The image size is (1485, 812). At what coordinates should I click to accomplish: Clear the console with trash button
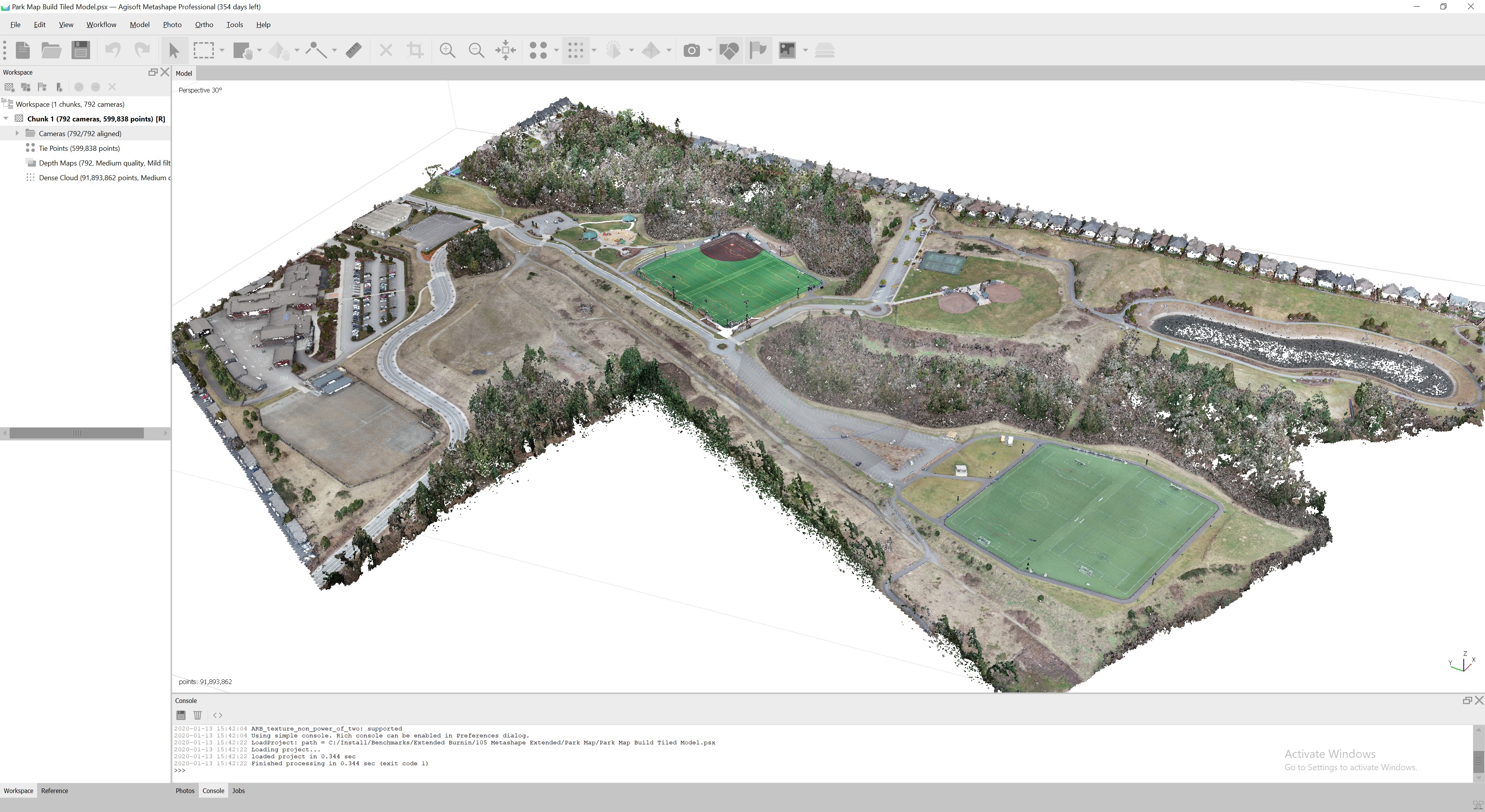point(197,715)
